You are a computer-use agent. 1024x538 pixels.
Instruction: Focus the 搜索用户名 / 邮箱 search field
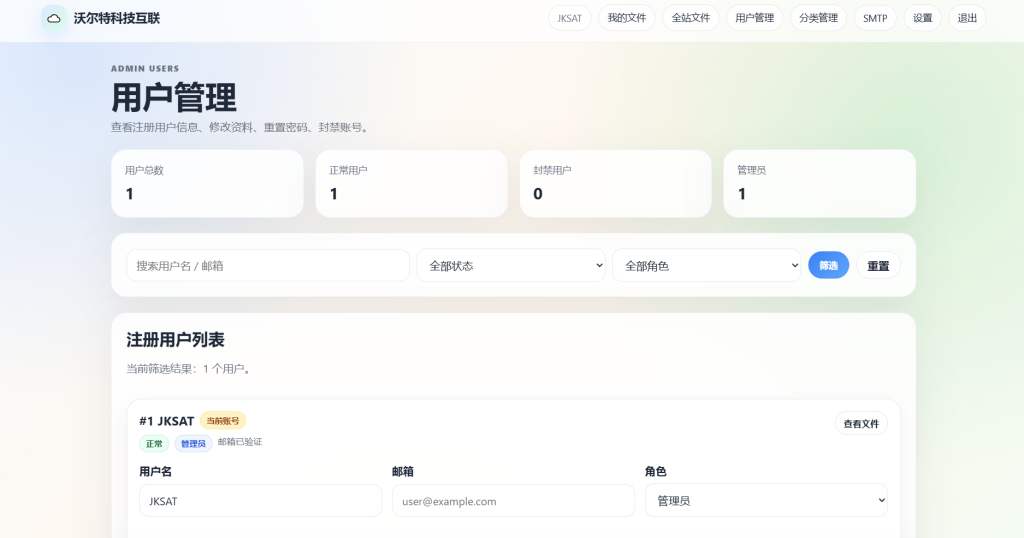pos(268,266)
